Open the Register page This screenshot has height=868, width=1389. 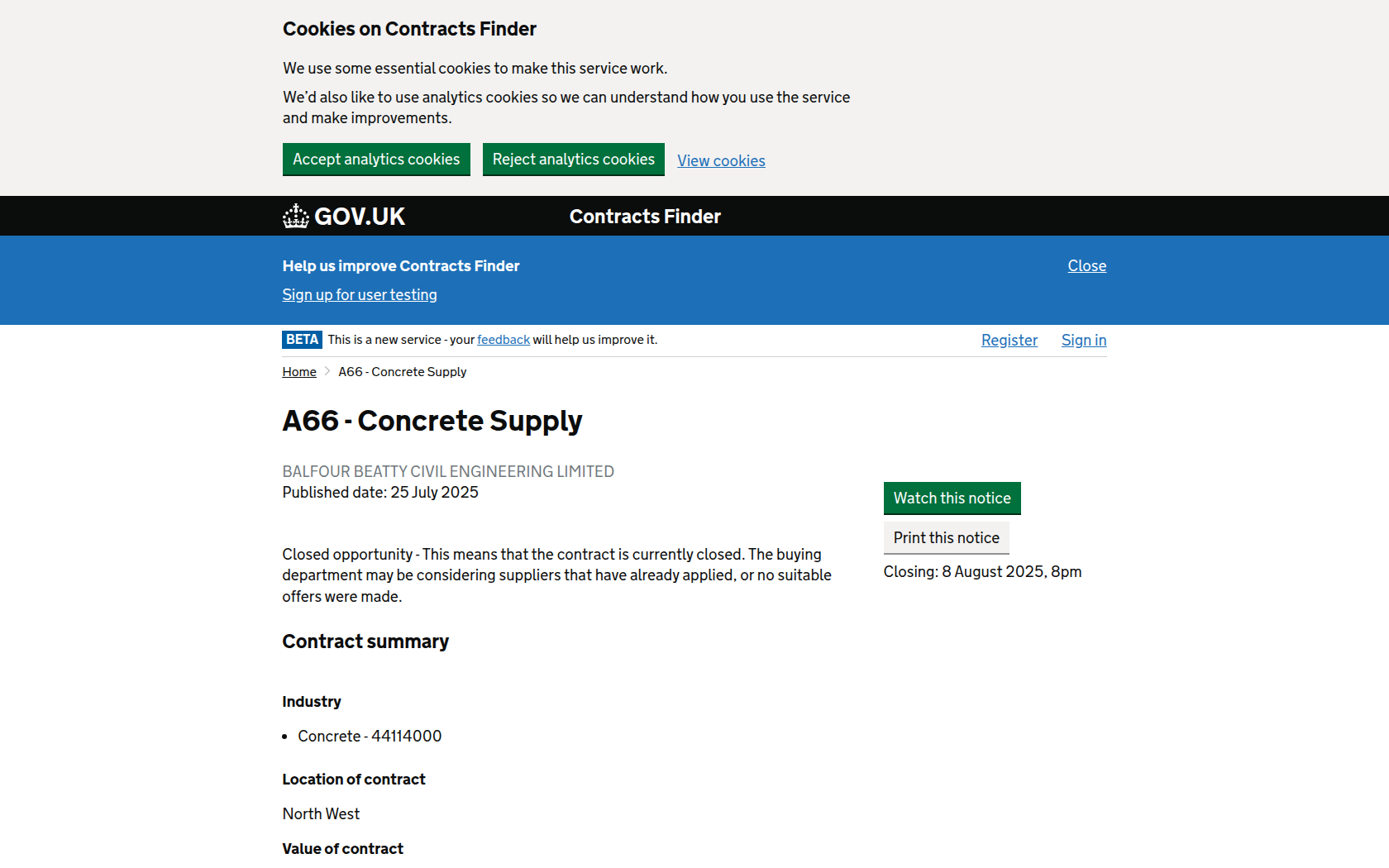pyautogui.click(x=1009, y=341)
